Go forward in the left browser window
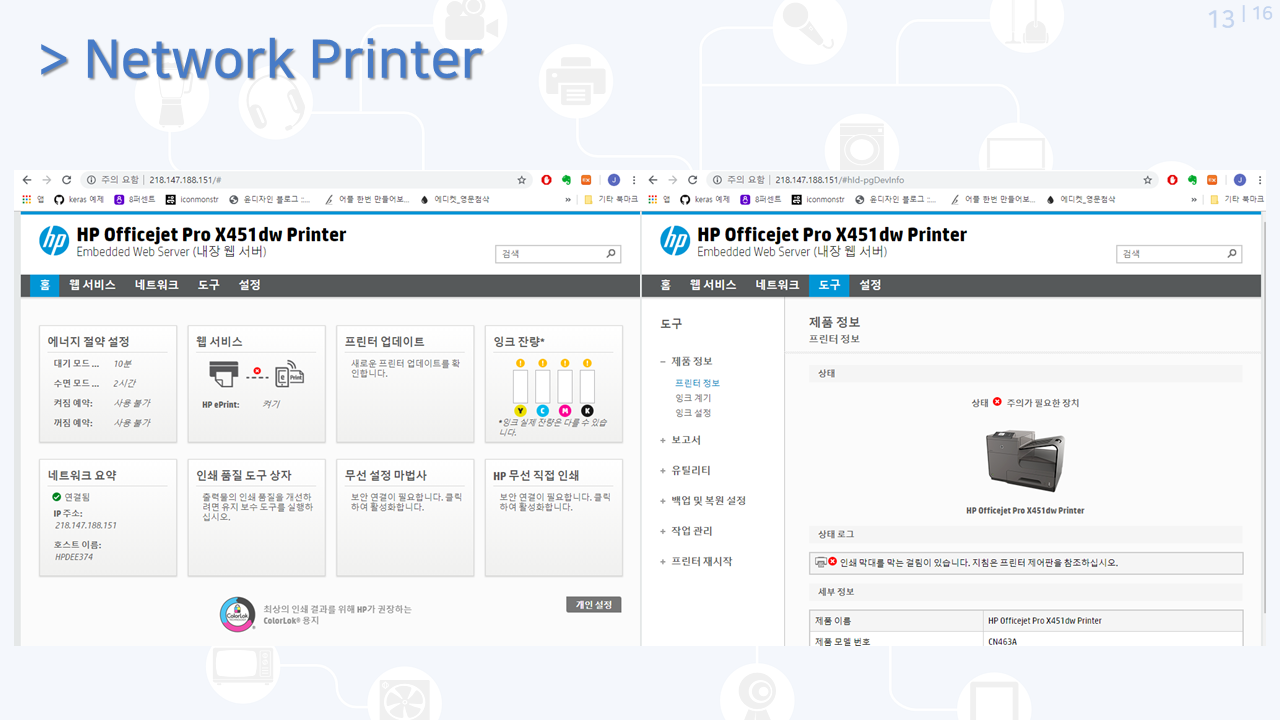Screen dimensions: 1280x720 [x=46, y=180]
